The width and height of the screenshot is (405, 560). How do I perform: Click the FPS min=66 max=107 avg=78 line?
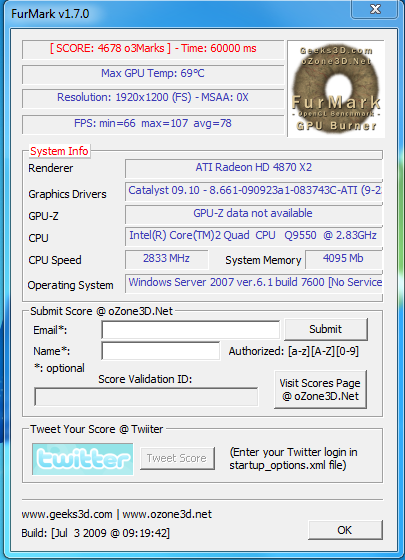click(x=153, y=124)
